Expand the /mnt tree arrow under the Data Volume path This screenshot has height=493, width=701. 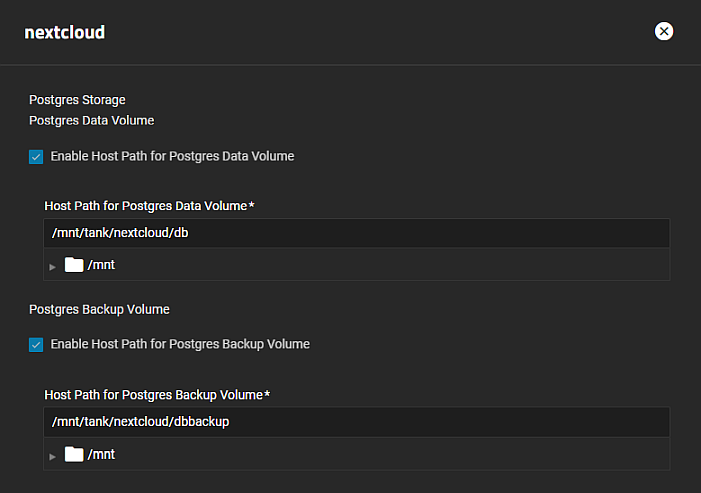[53, 266]
